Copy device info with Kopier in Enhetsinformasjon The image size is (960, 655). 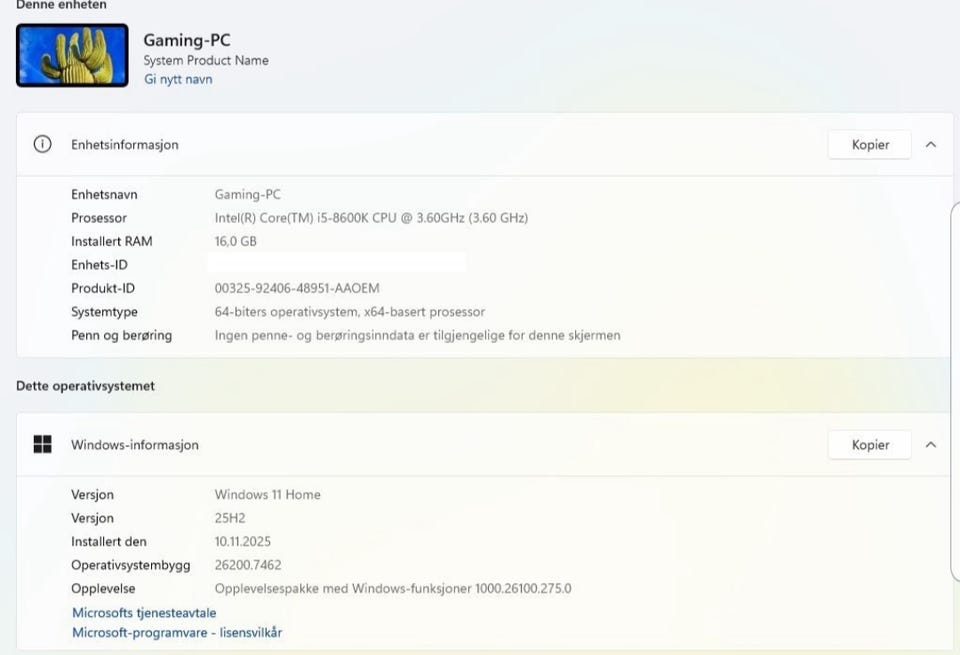pyautogui.click(x=869, y=144)
